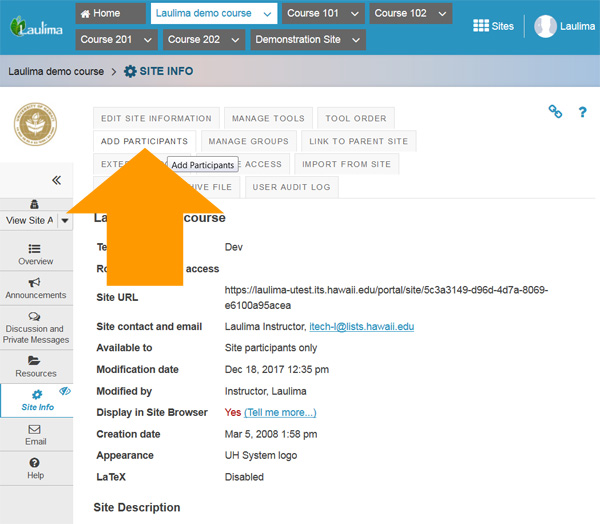Expand Course 201 dropdown arrow

point(148,40)
